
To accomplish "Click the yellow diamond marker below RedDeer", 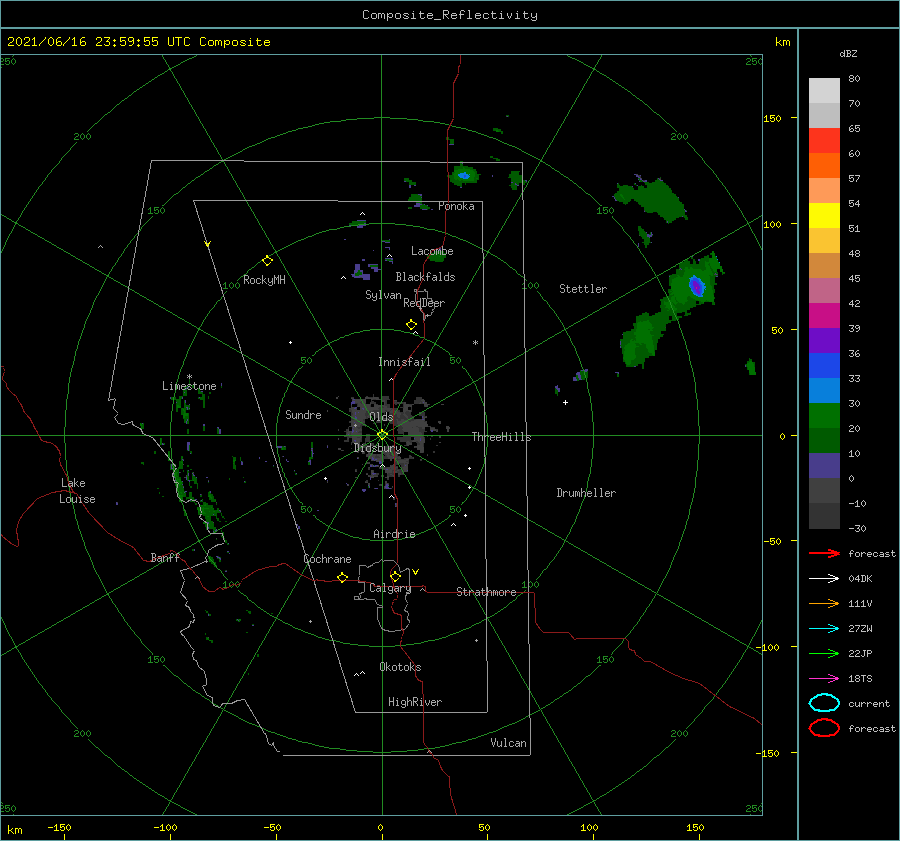I will 411,325.
